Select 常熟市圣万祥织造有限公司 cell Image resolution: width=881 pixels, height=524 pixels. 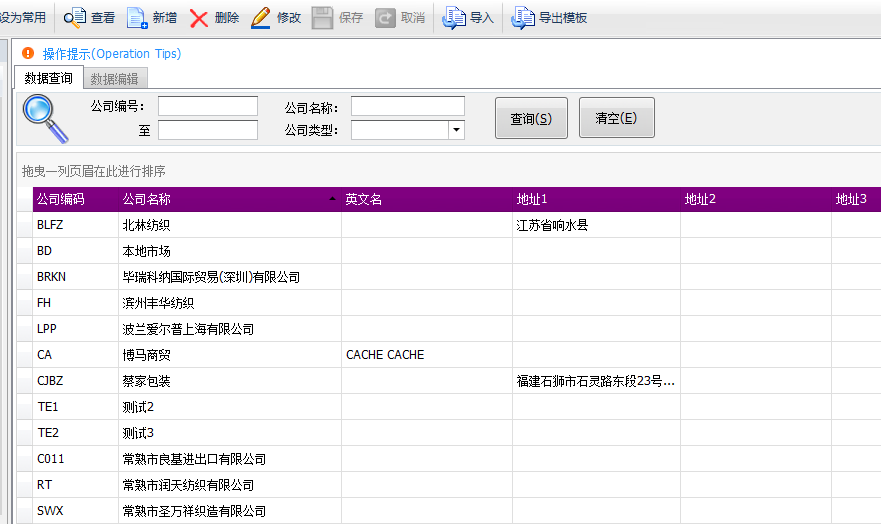[x=230, y=511]
